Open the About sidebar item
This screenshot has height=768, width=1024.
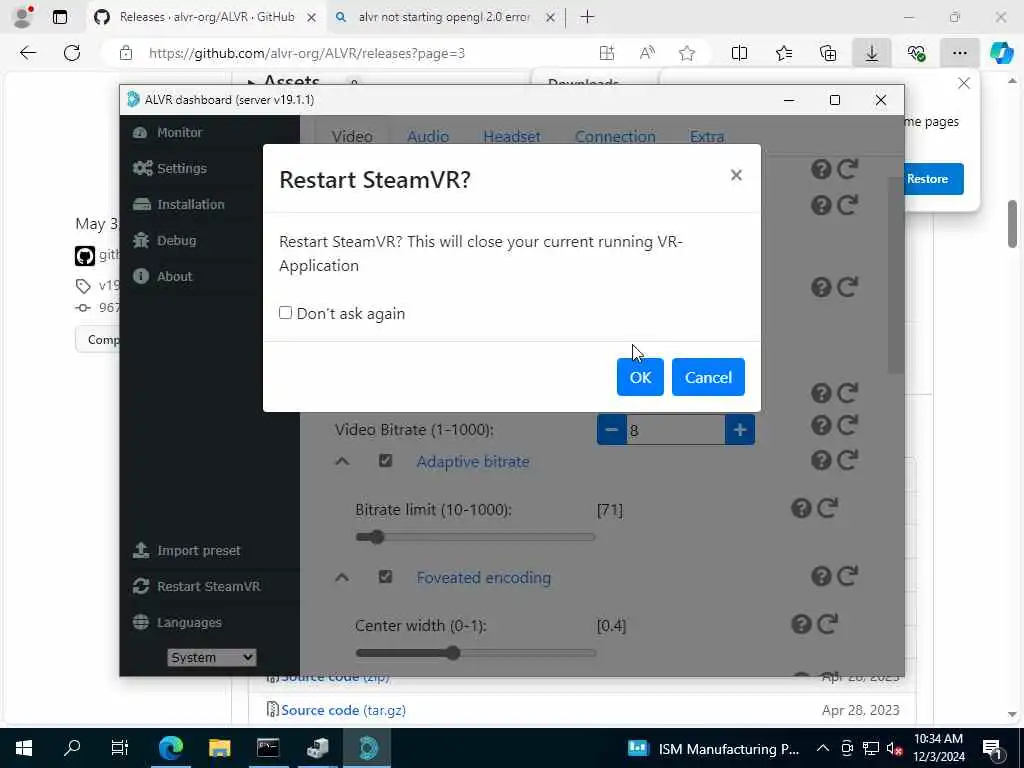[163, 276]
